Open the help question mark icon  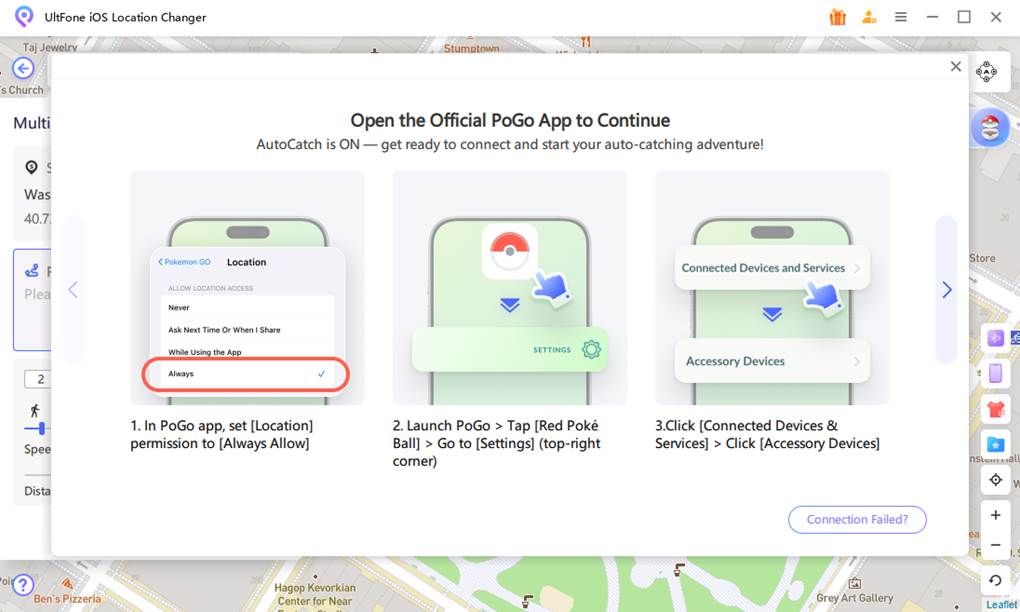click(23, 585)
